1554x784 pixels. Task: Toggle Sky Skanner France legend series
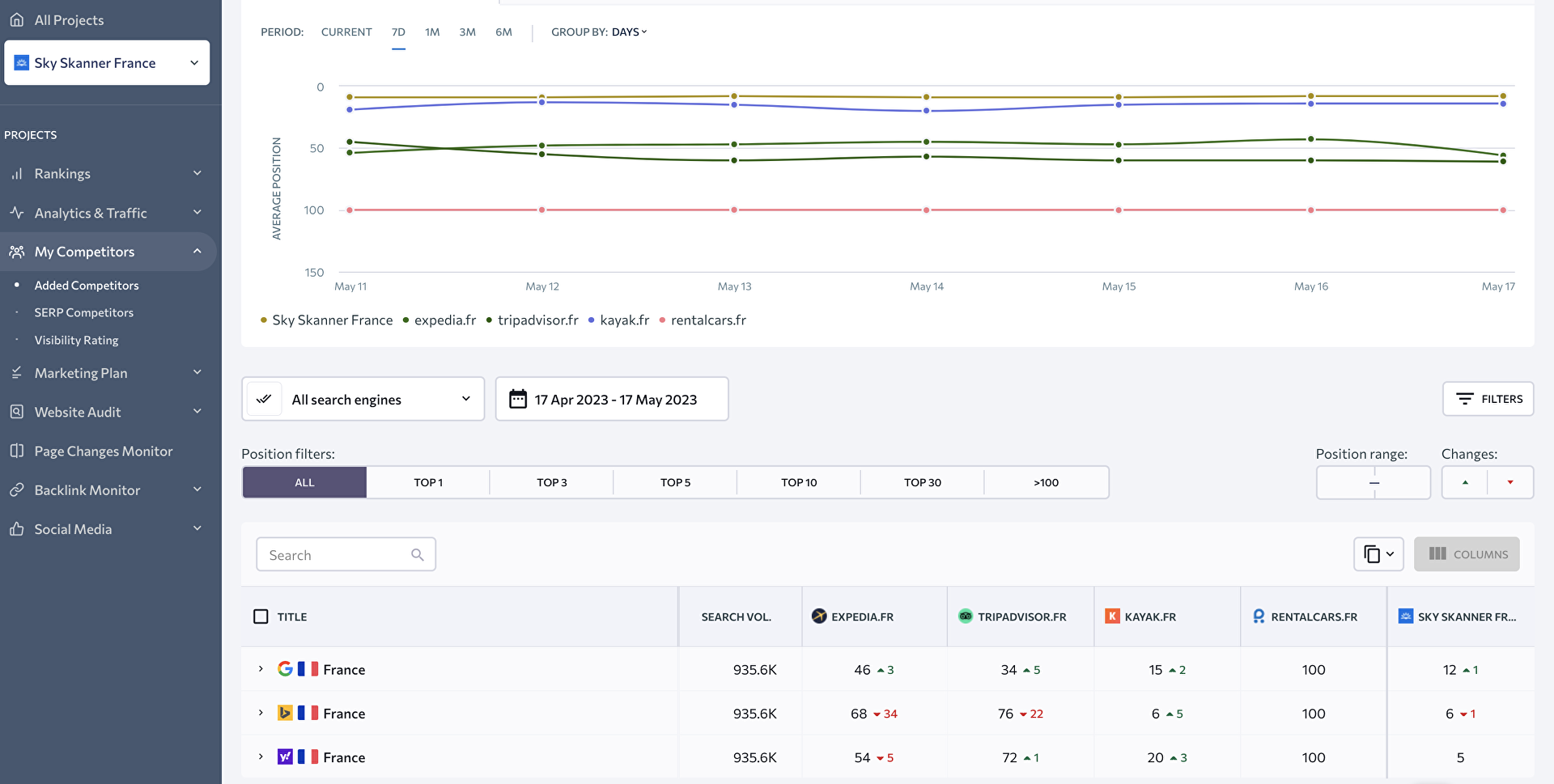click(326, 320)
